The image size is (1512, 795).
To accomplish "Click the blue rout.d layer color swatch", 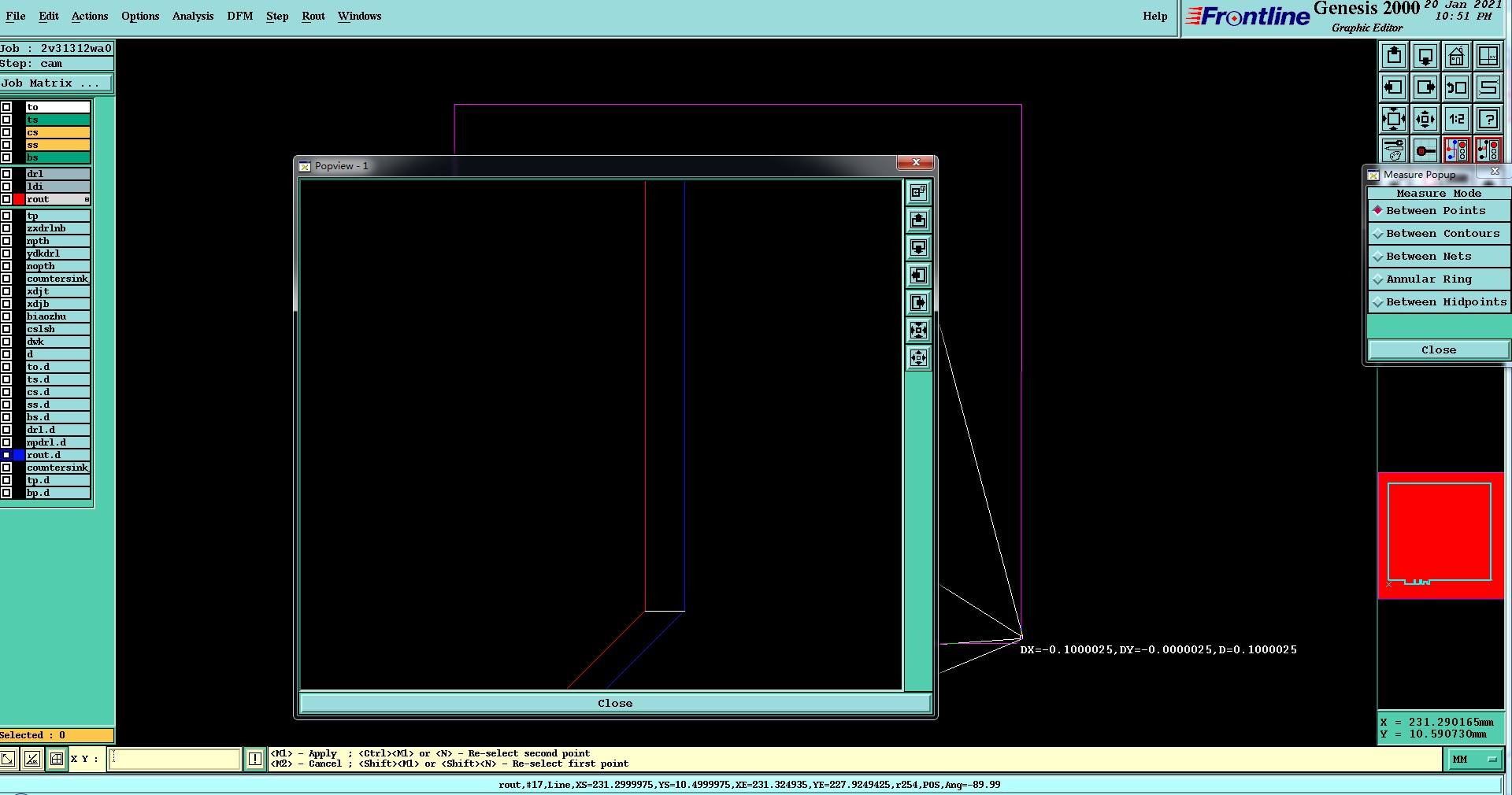I will (x=19, y=455).
